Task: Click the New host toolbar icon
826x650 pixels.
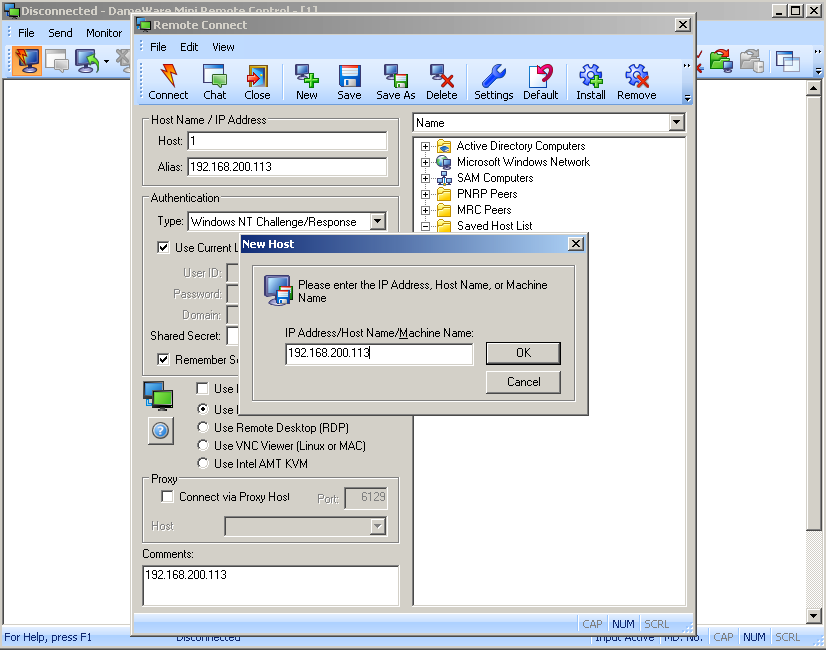Action: coord(306,82)
